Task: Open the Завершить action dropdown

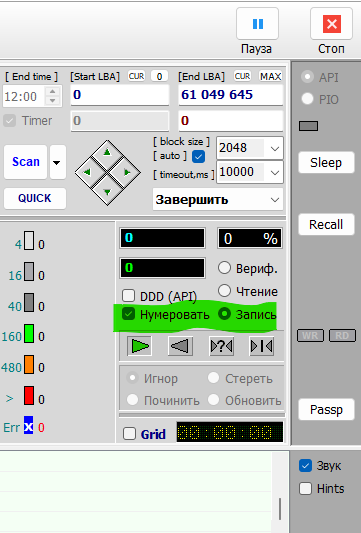Action: [218, 200]
